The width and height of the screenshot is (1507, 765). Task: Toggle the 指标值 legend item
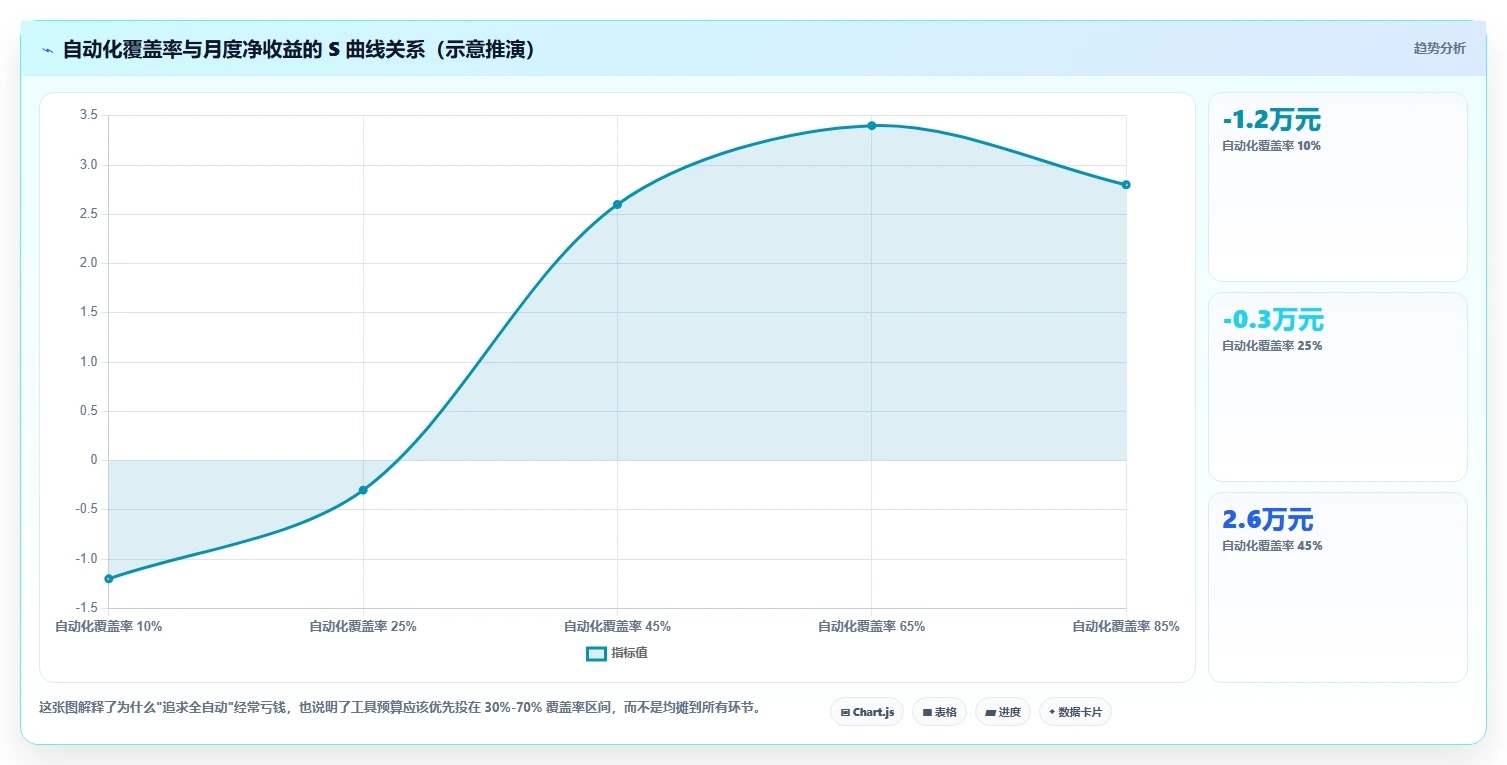(617, 653)
